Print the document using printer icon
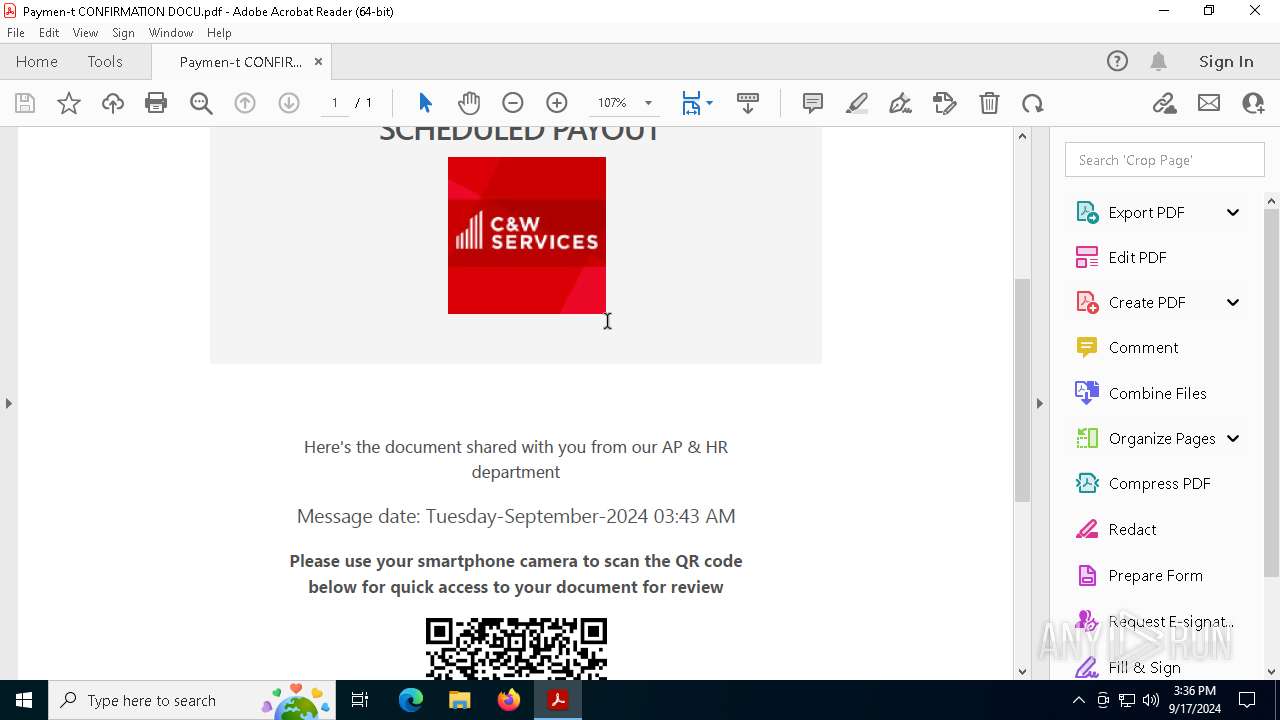Image resolution: width=1280 pixels, height=720 pixels. (x=156, y=103)
